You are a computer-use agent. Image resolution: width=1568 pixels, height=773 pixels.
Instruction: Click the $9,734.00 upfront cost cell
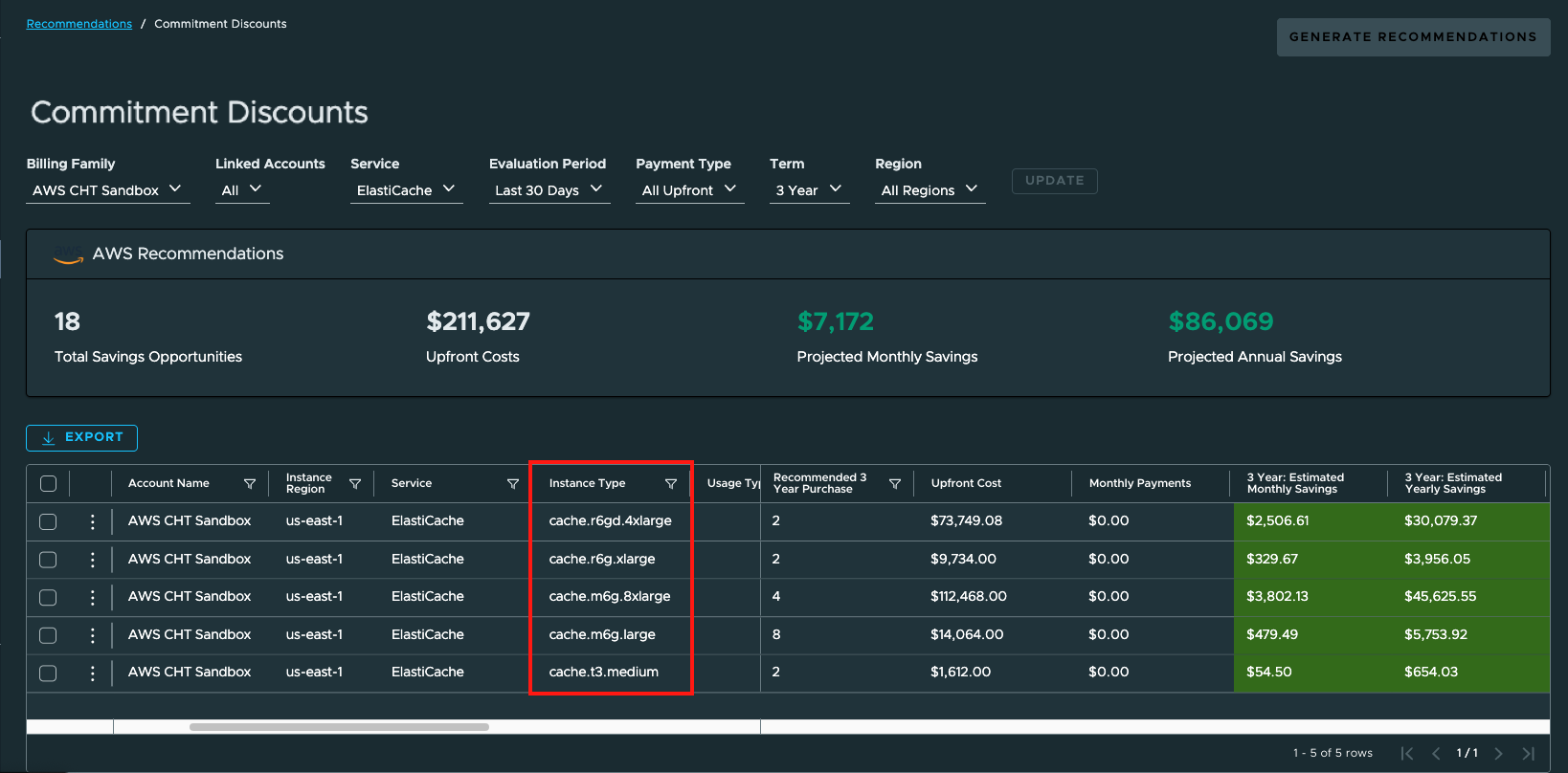pos(963,560)
